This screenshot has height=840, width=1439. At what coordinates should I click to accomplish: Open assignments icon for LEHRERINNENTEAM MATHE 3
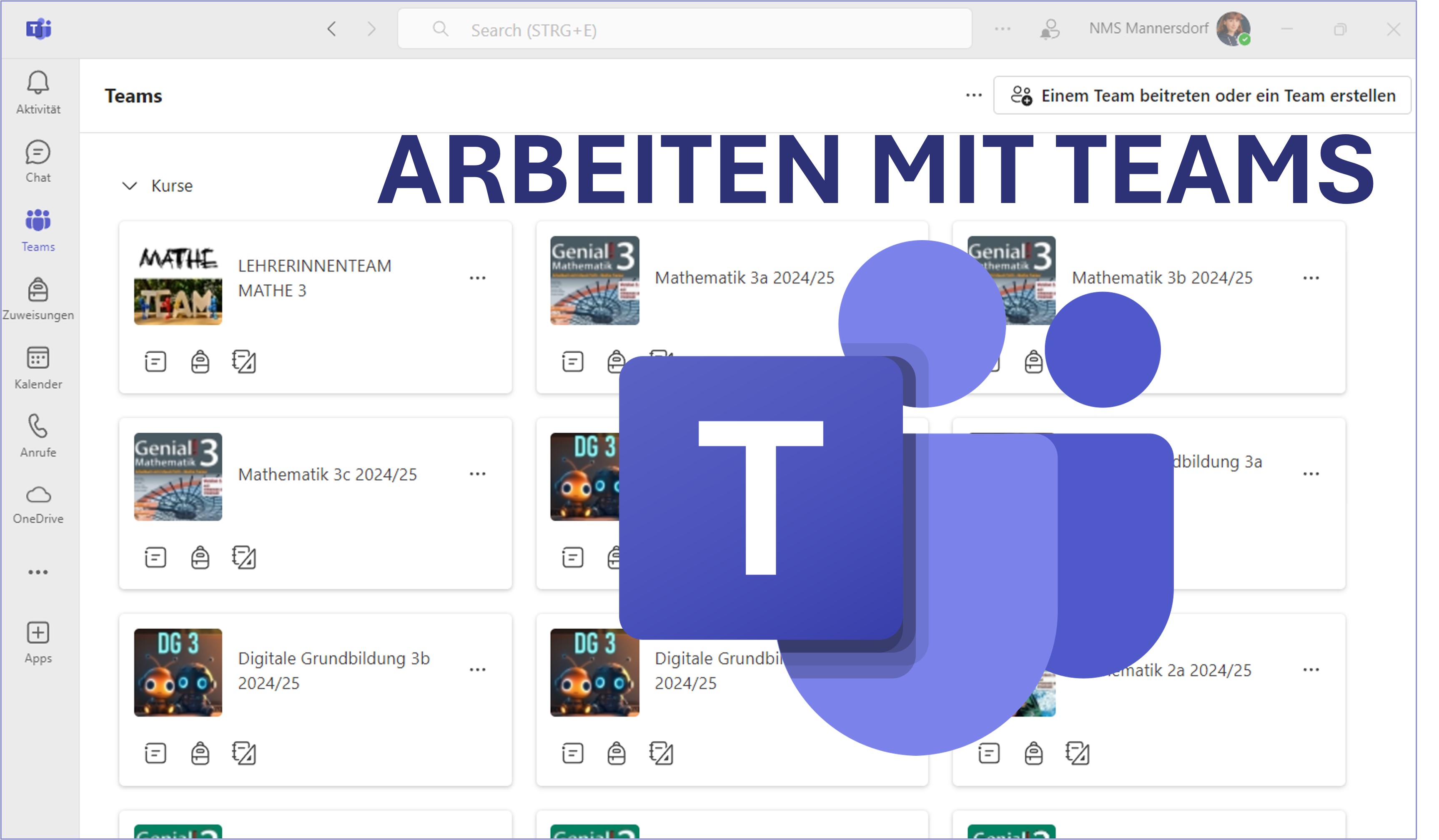(200, 362)
